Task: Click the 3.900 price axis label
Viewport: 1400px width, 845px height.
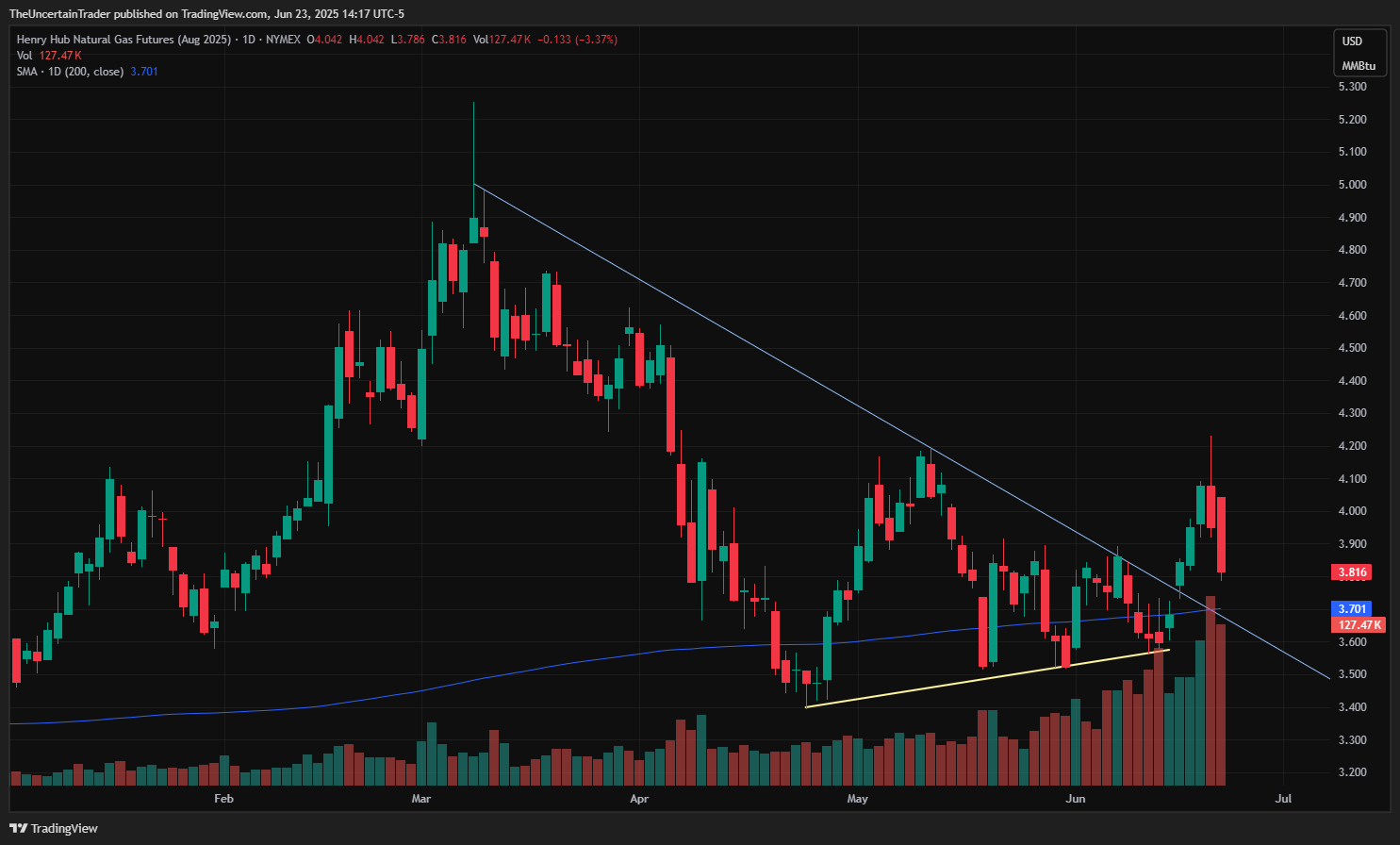Action: click(1353, 544)
